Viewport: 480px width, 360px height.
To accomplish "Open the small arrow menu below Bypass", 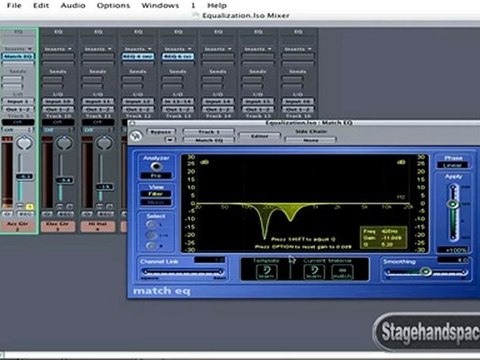I will click(x=170, y=140).
